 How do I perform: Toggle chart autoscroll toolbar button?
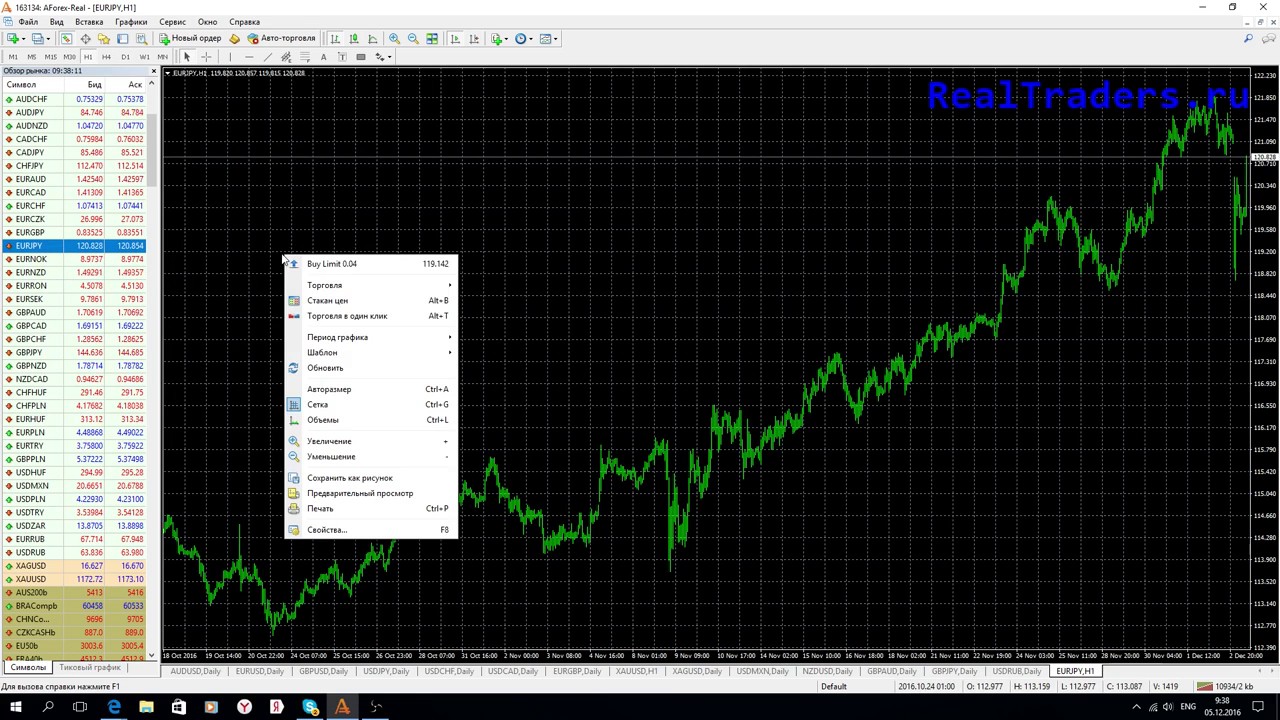454,39
